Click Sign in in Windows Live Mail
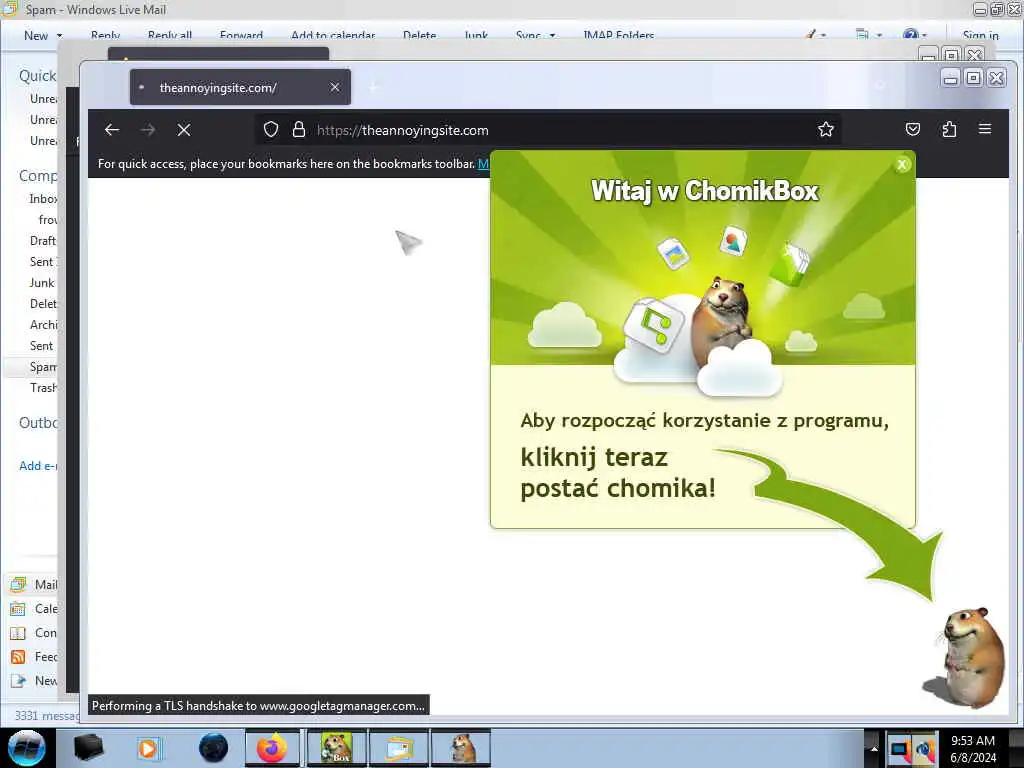Image resolution: width=1024 pixels, height=768 pixels. coord(980,35)
